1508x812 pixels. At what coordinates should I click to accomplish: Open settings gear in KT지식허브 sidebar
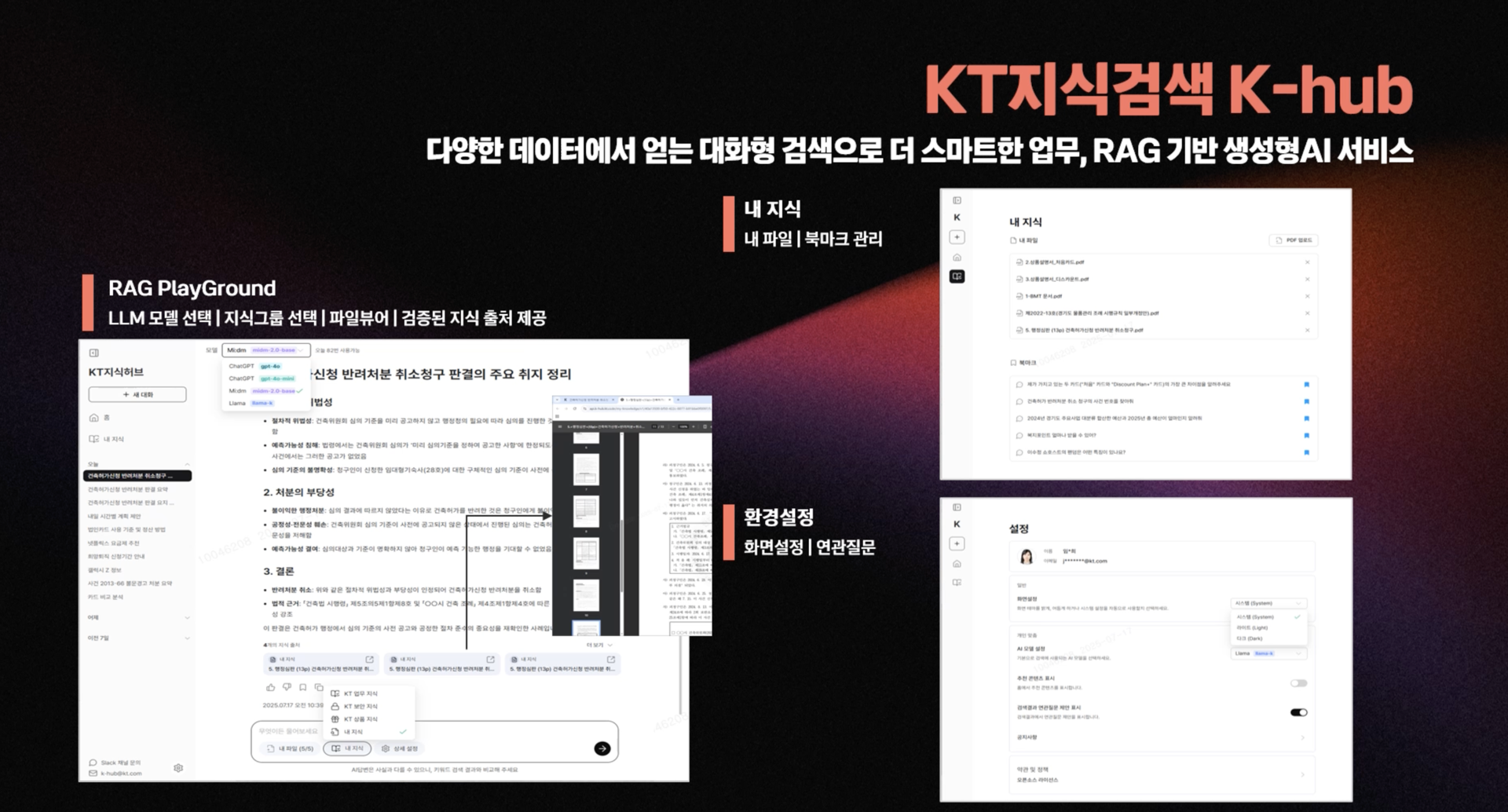pyautogui.click(x=178, y=768)
